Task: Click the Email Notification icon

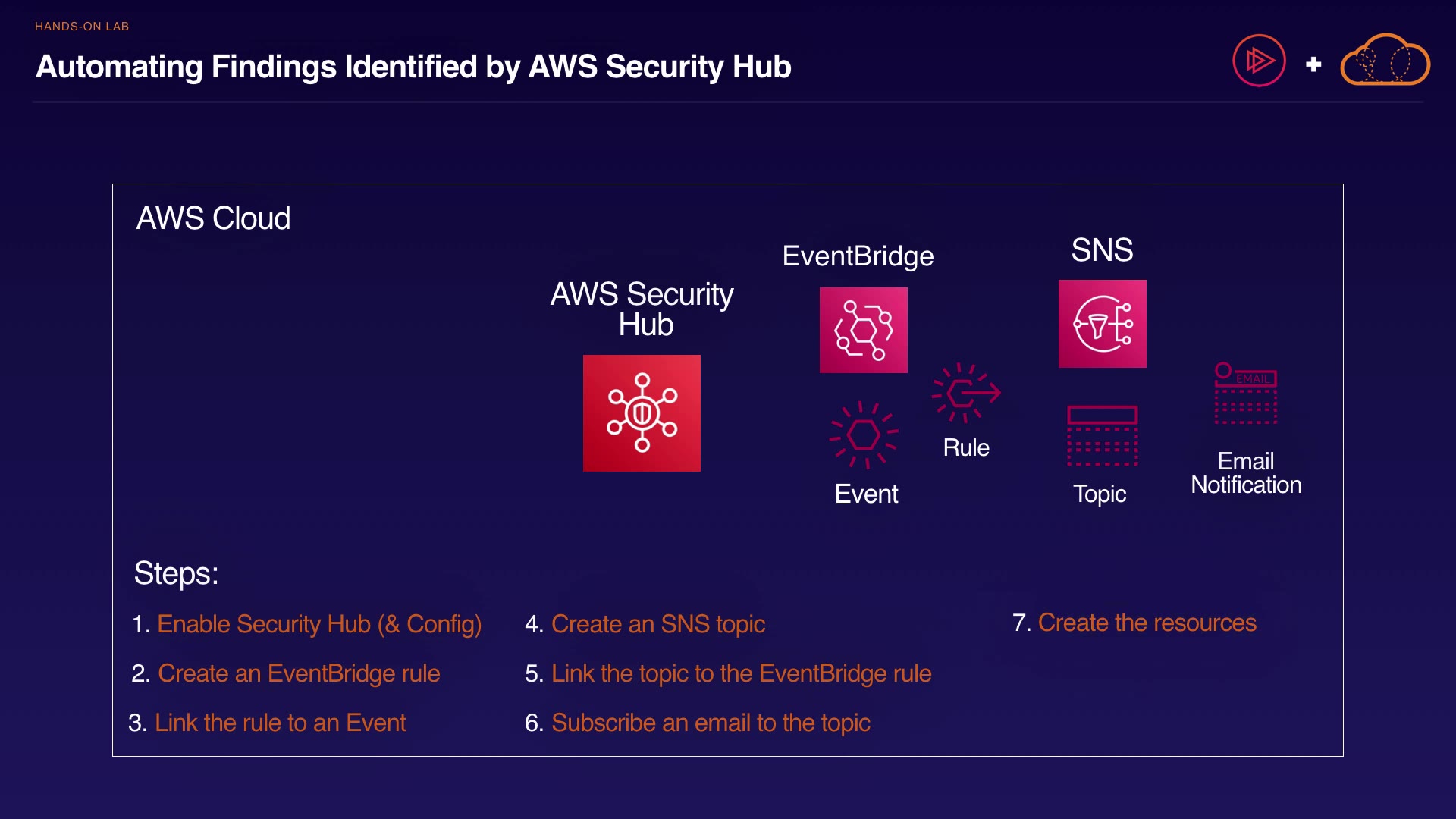Action: [x=1245, y=393]
